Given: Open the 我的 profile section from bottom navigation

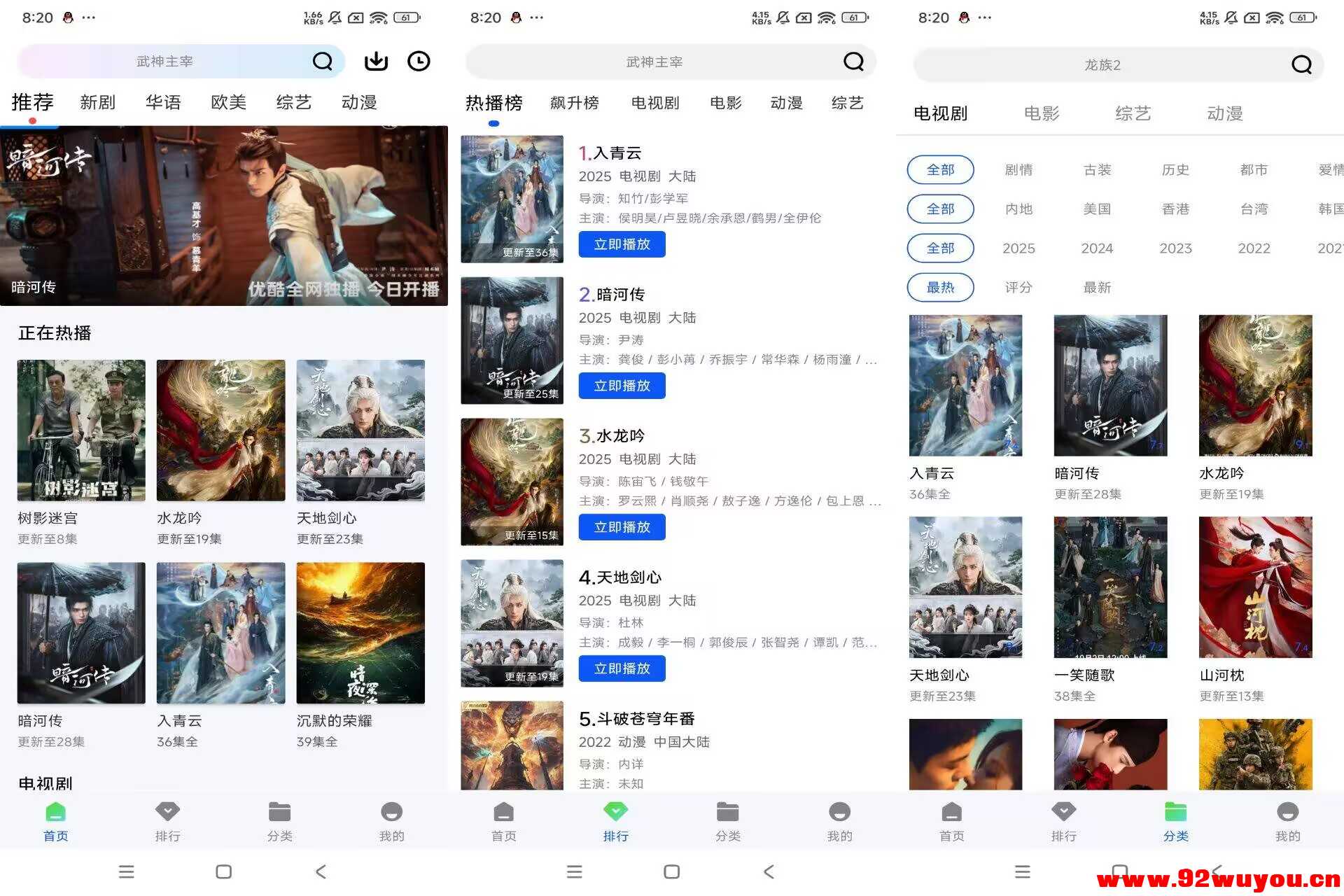Looking at the screenshot, I should 391,820.
